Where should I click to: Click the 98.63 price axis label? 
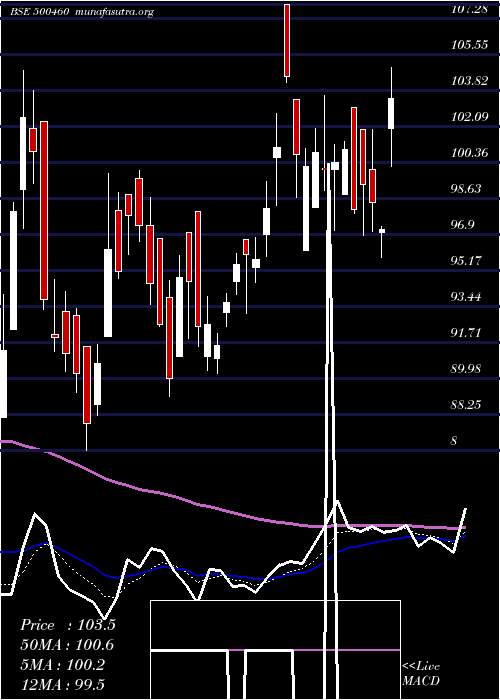[467, 189]
